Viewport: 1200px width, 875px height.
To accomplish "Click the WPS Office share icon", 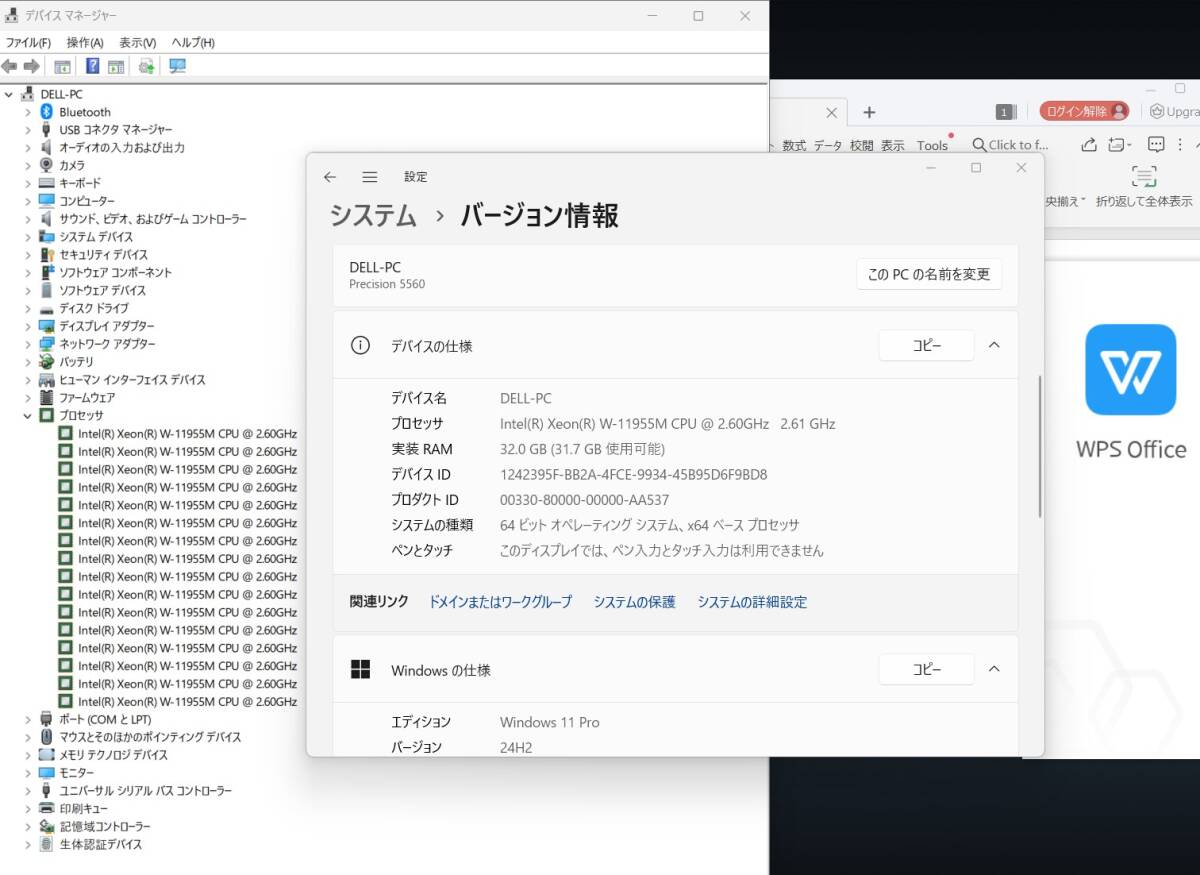I will pyautogui.click(x=1089, y=144).
